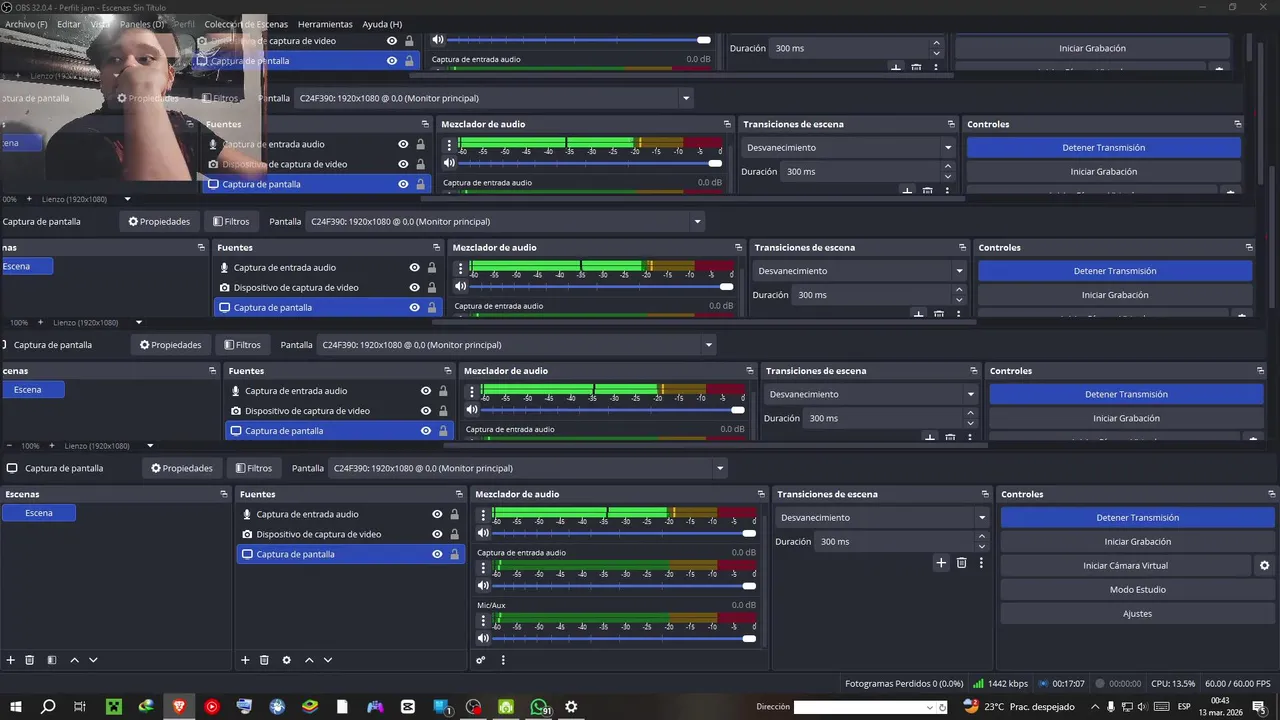Open the Ayuda menu

[x=382, y=24]
